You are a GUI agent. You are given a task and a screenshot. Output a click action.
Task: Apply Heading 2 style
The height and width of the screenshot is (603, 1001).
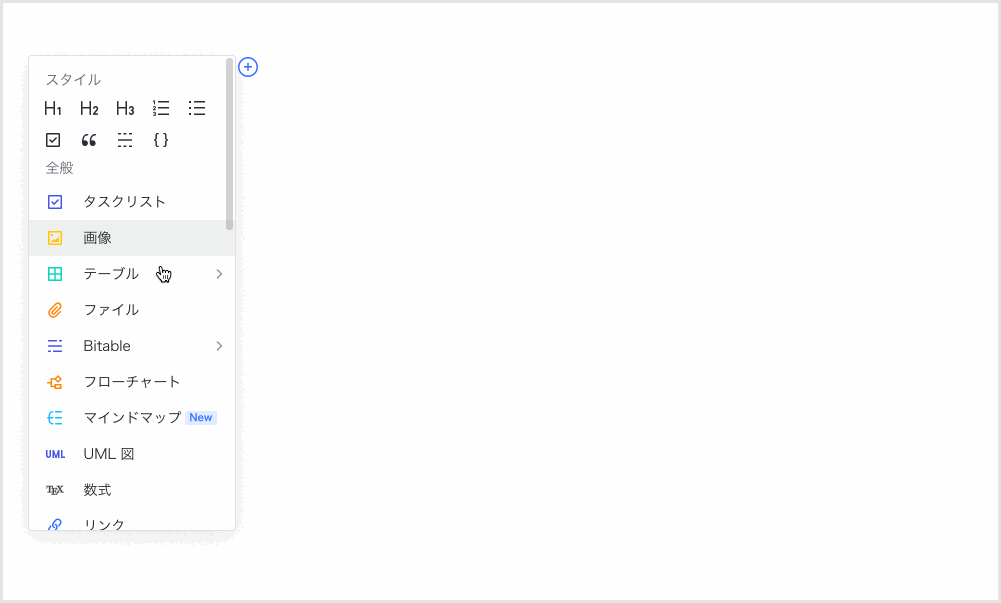(x=89, y=109)
